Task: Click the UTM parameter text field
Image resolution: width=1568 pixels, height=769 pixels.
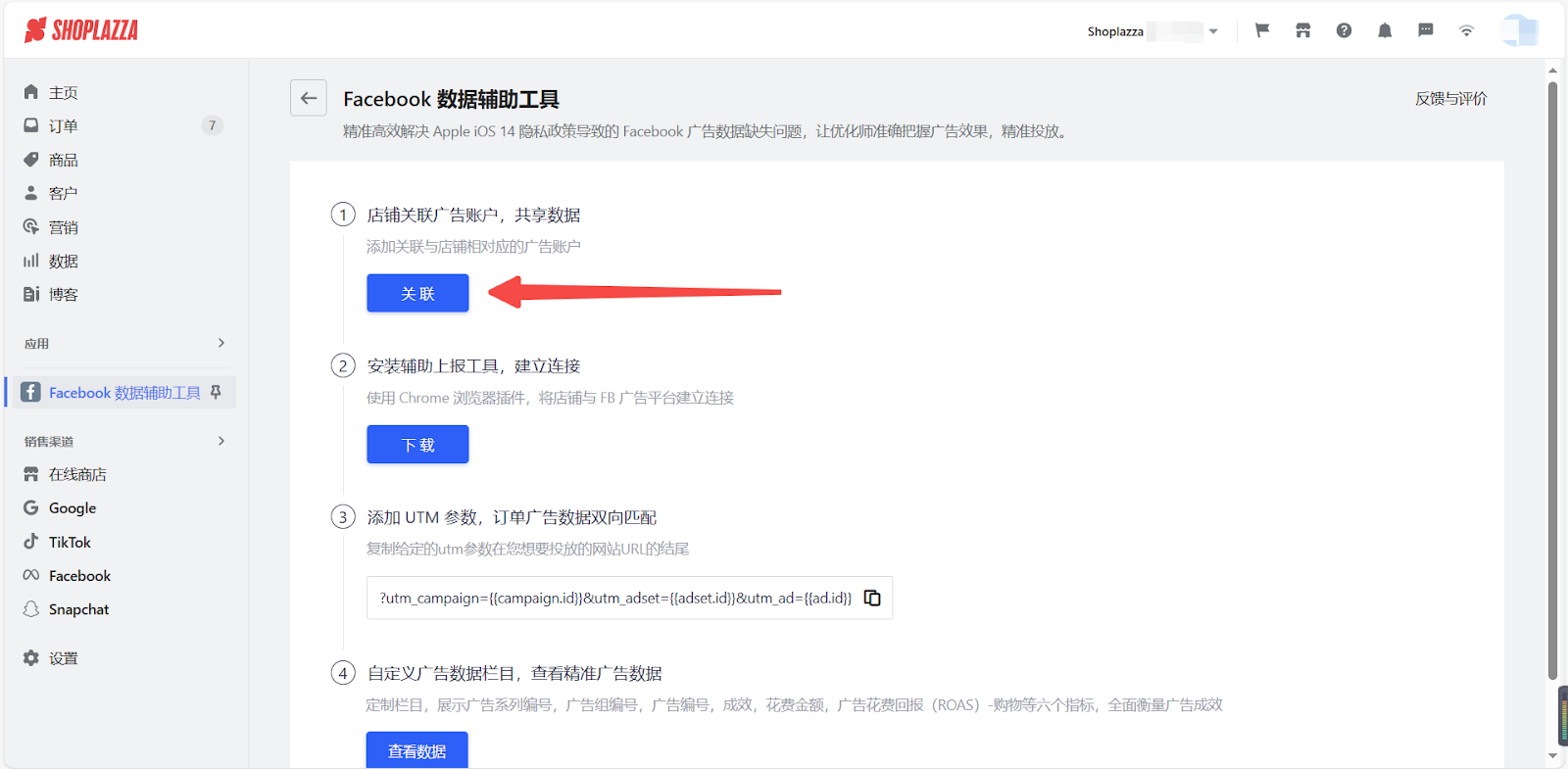Action: coord(629,598)
